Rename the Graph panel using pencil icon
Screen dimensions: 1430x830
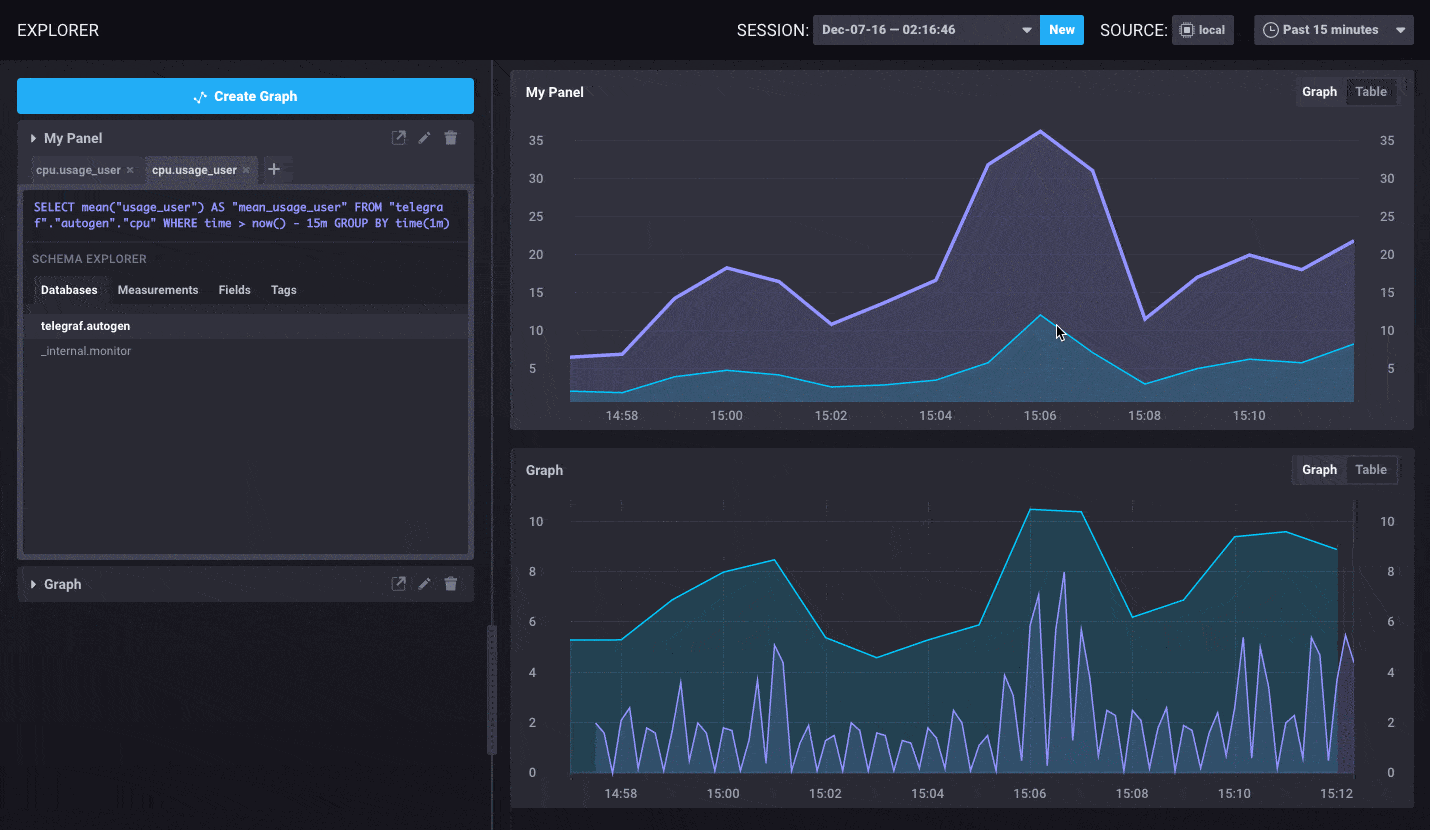point(424,584)
